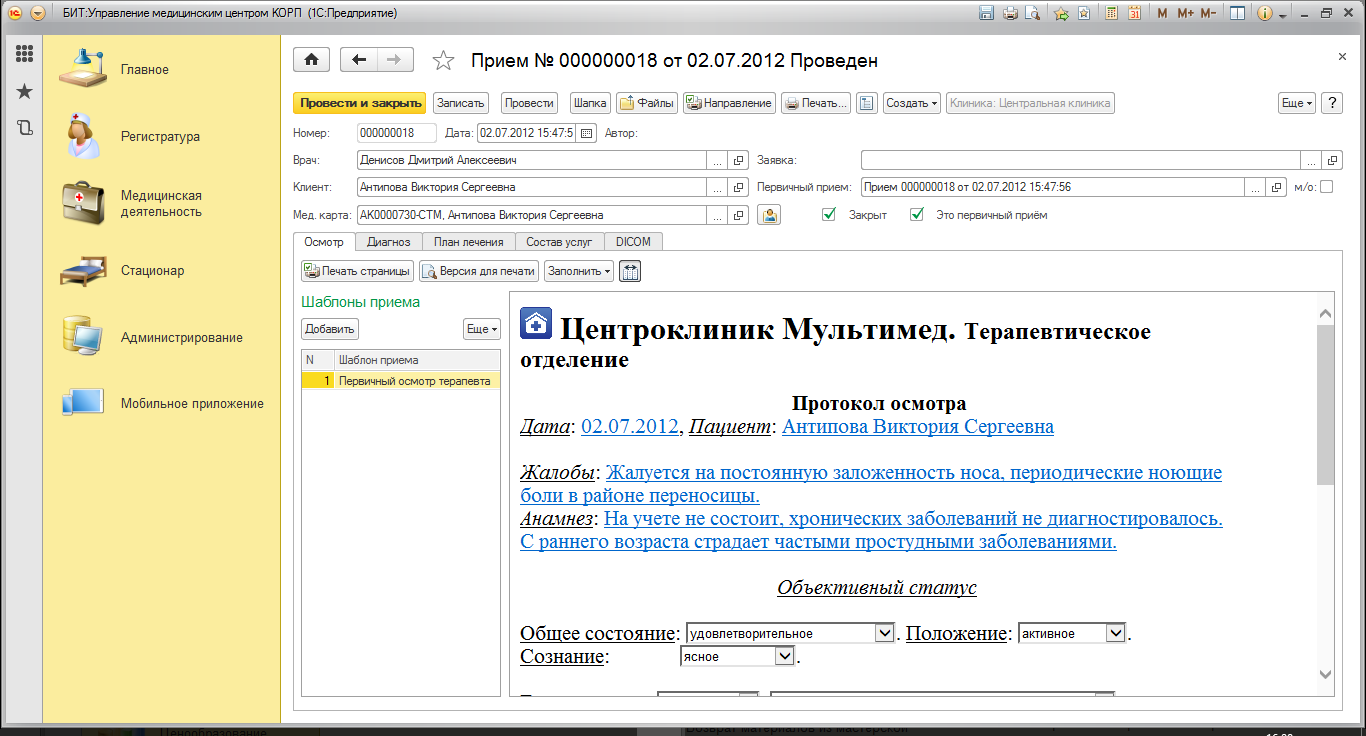Open the yellow info icon in title bar
Image resolution: width=1366 pixels, height=736 pixels.
tap(1264, 14)
